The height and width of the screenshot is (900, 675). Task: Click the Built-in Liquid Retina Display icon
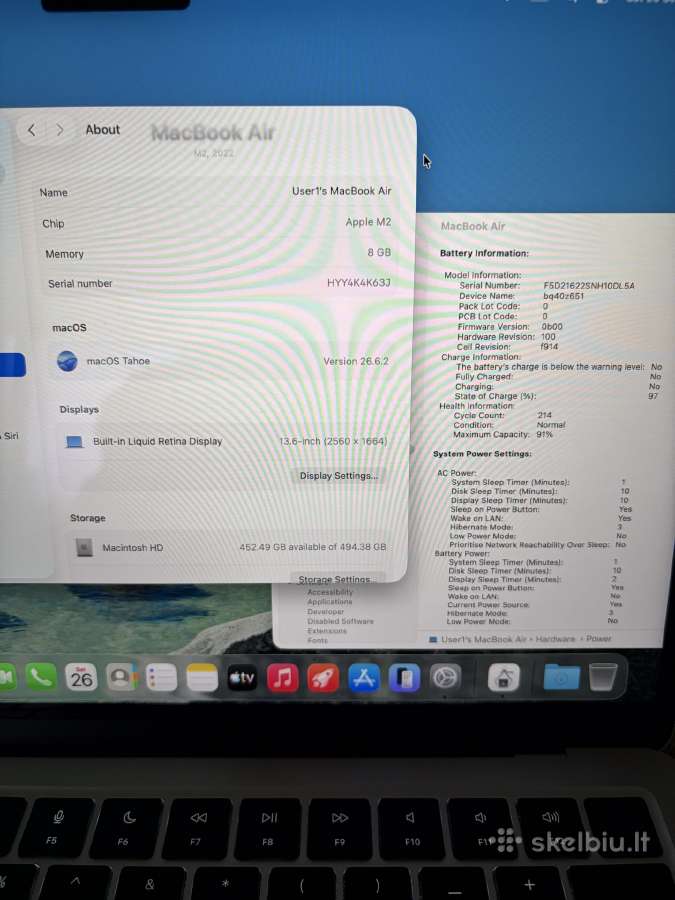74,441
